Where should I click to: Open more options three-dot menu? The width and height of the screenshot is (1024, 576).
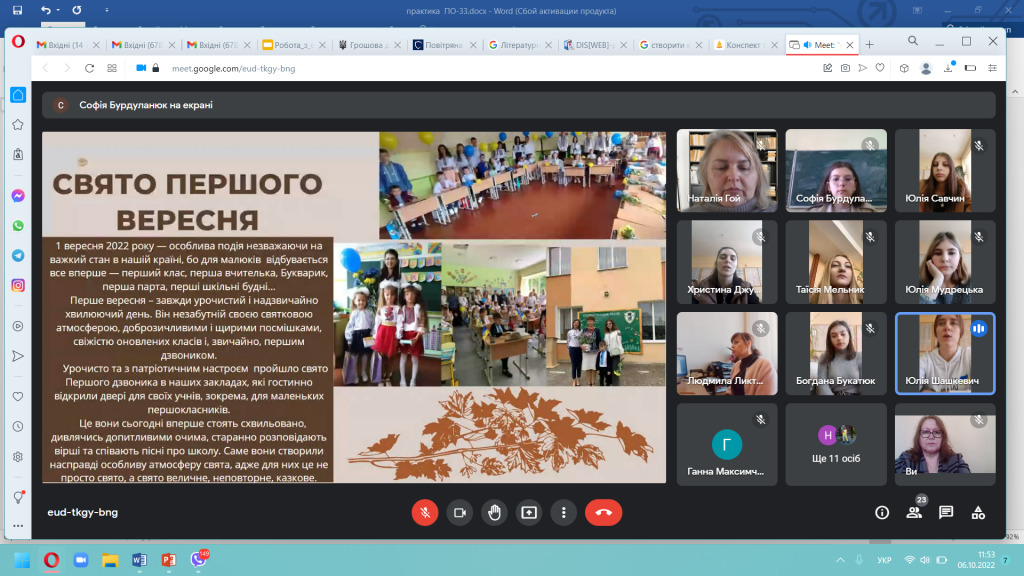pos(564,512)
